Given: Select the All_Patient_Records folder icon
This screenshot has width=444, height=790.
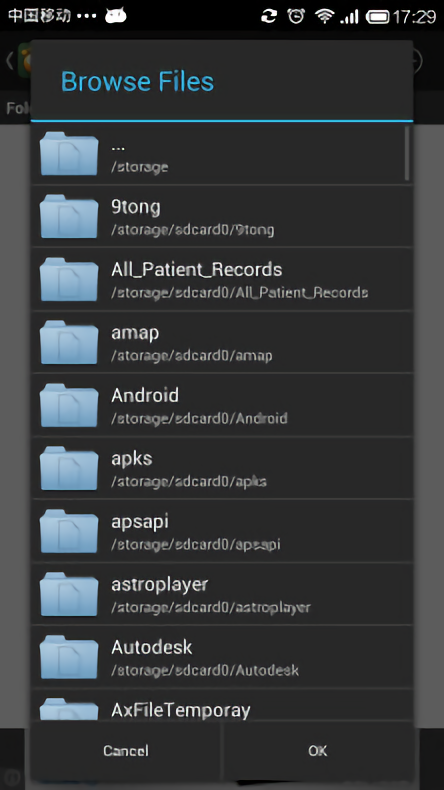Looking at the screenshot, I should [x=69, y=280].
